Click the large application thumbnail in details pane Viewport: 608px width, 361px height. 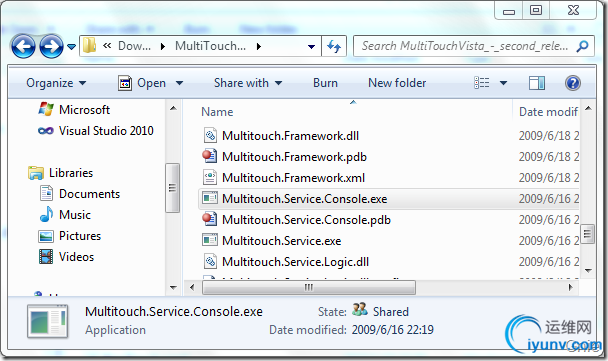point(48,321)
